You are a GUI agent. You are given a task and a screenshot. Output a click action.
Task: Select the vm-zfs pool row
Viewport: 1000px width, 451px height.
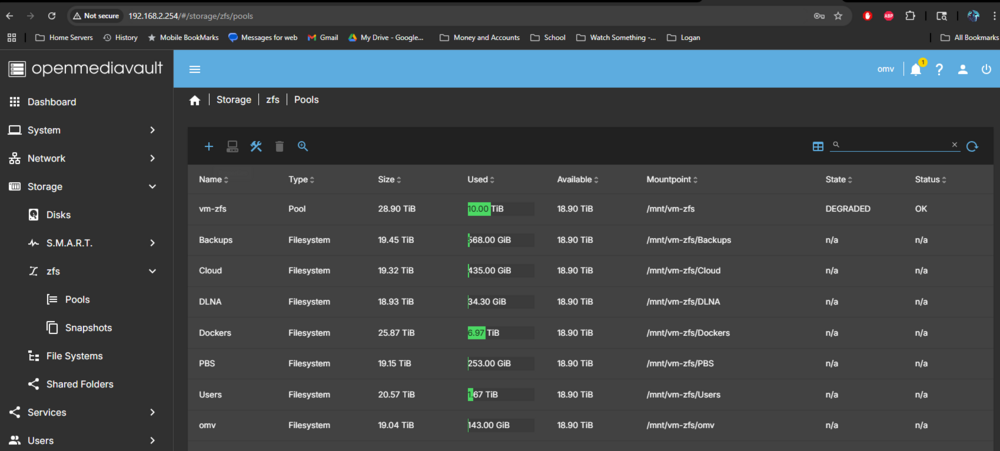[591, 209]
